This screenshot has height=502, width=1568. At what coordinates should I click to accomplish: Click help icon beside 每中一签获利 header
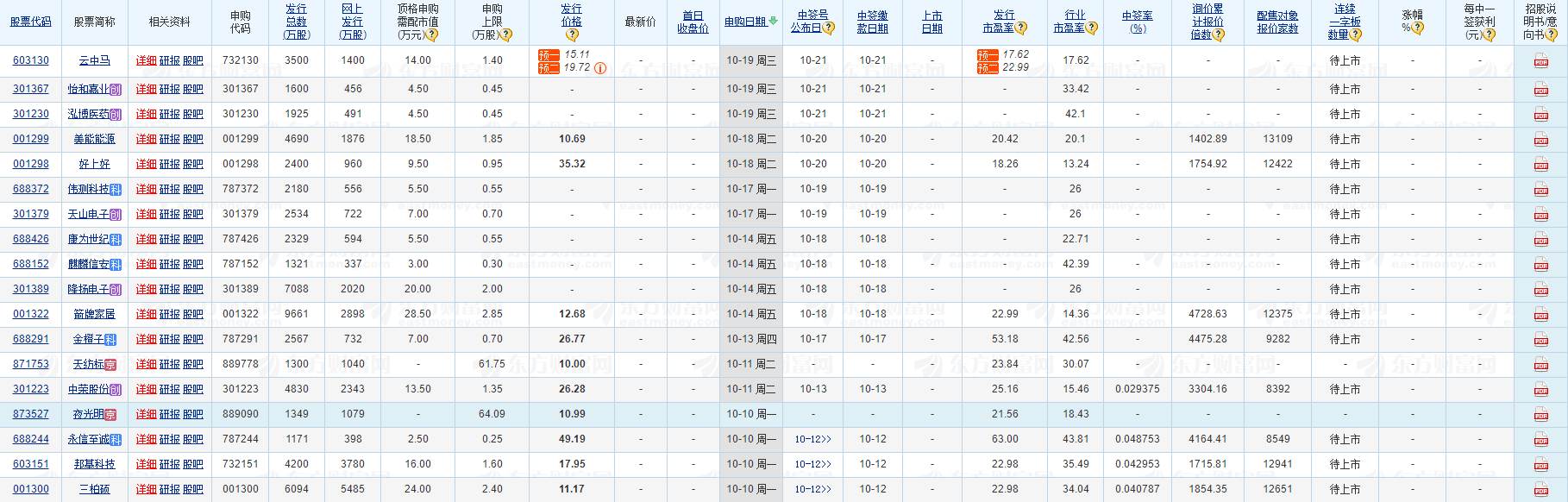(1489, 35)
